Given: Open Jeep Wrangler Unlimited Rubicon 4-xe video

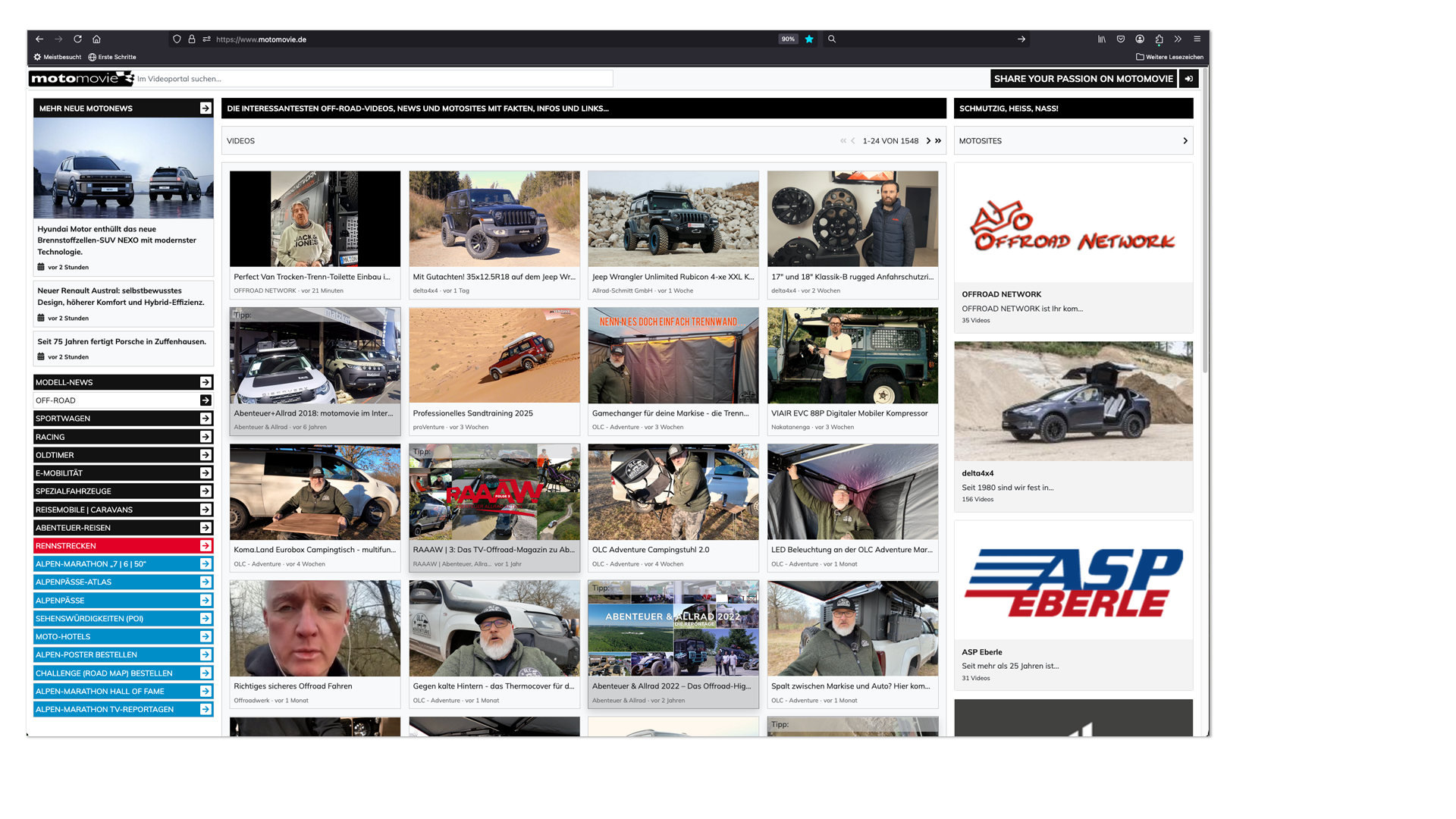Looking at the screenshot, I should (673, 234).
